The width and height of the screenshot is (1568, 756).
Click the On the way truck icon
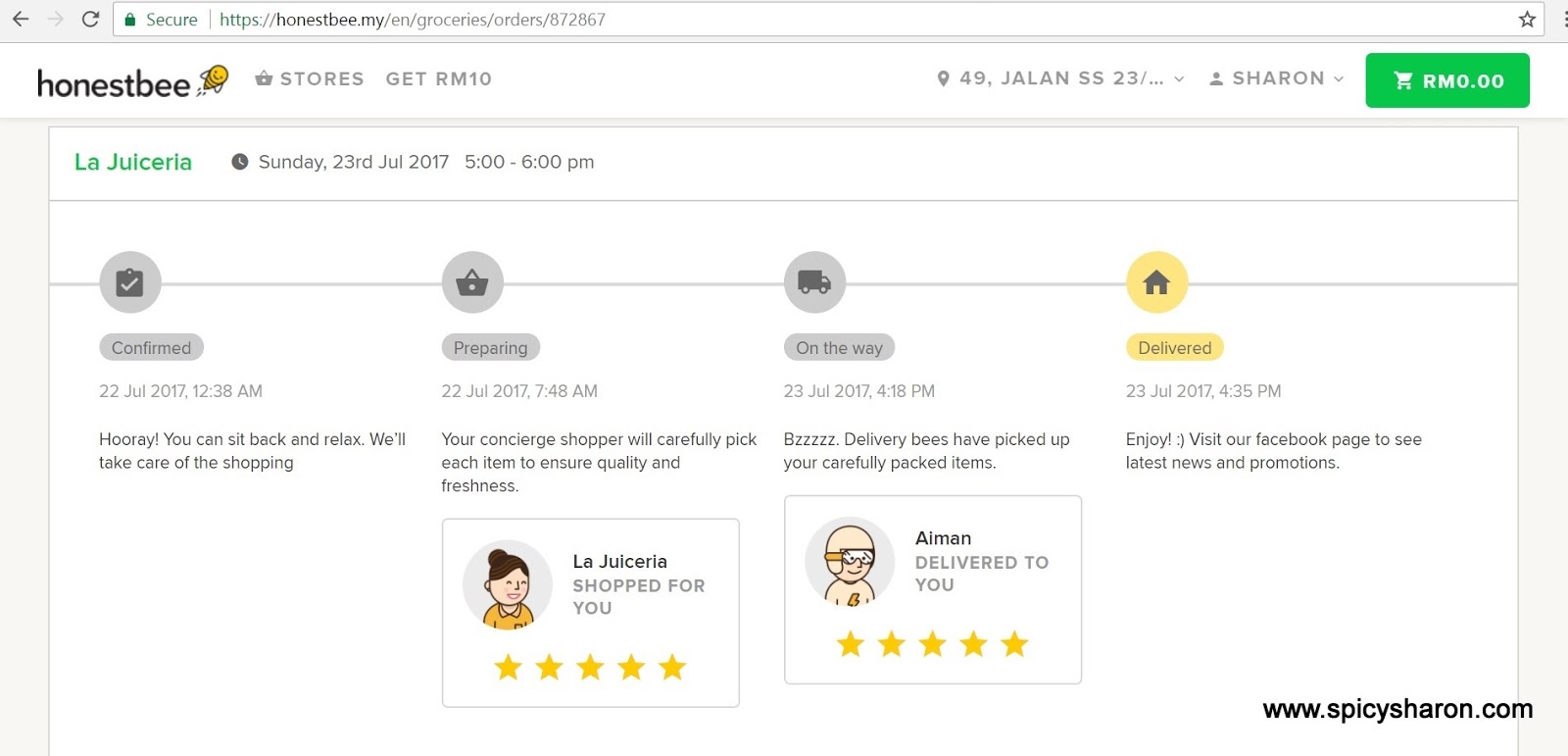click(x=814, y=282)
